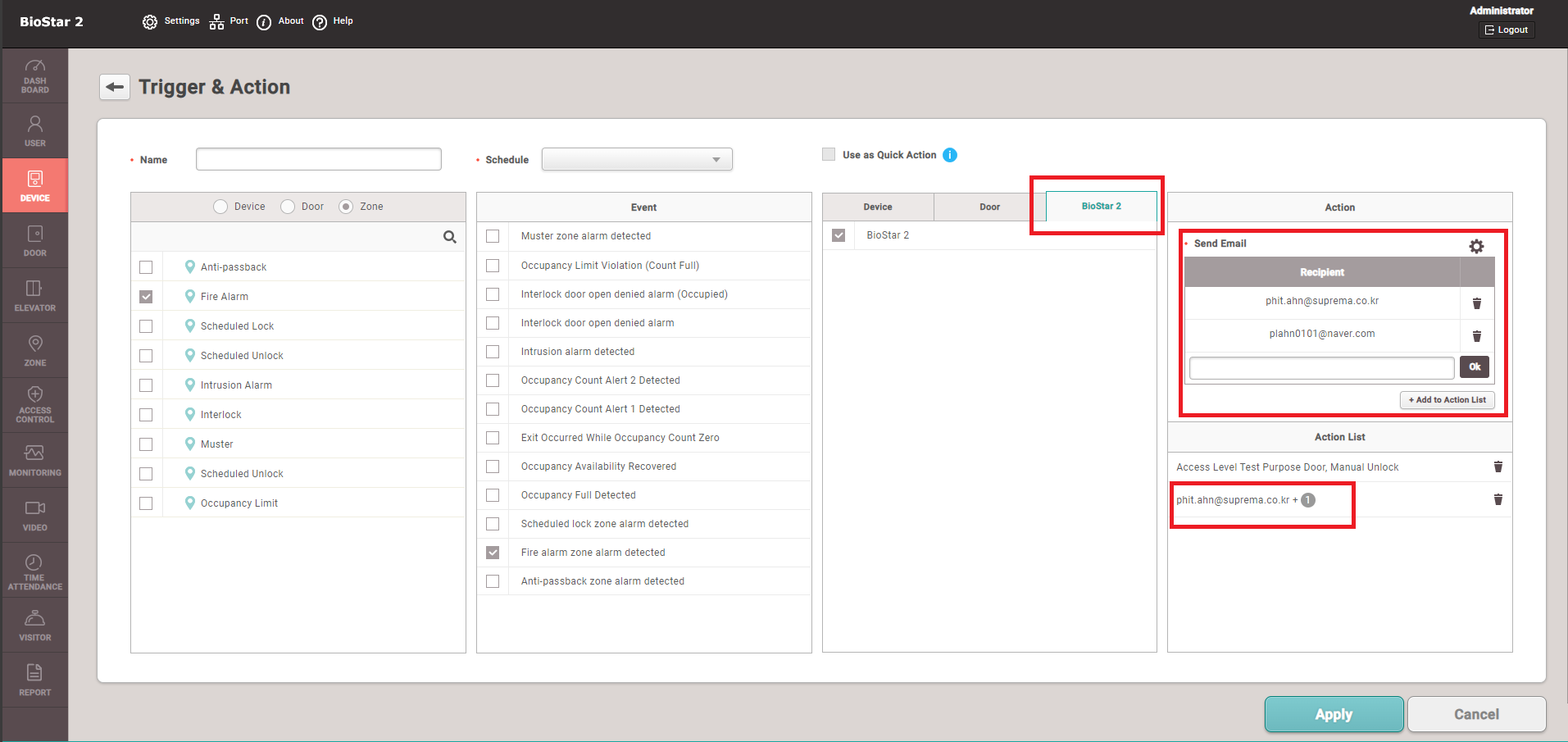
Task: Show Quick Action info tooltip
Action: [x=950, y=155]
